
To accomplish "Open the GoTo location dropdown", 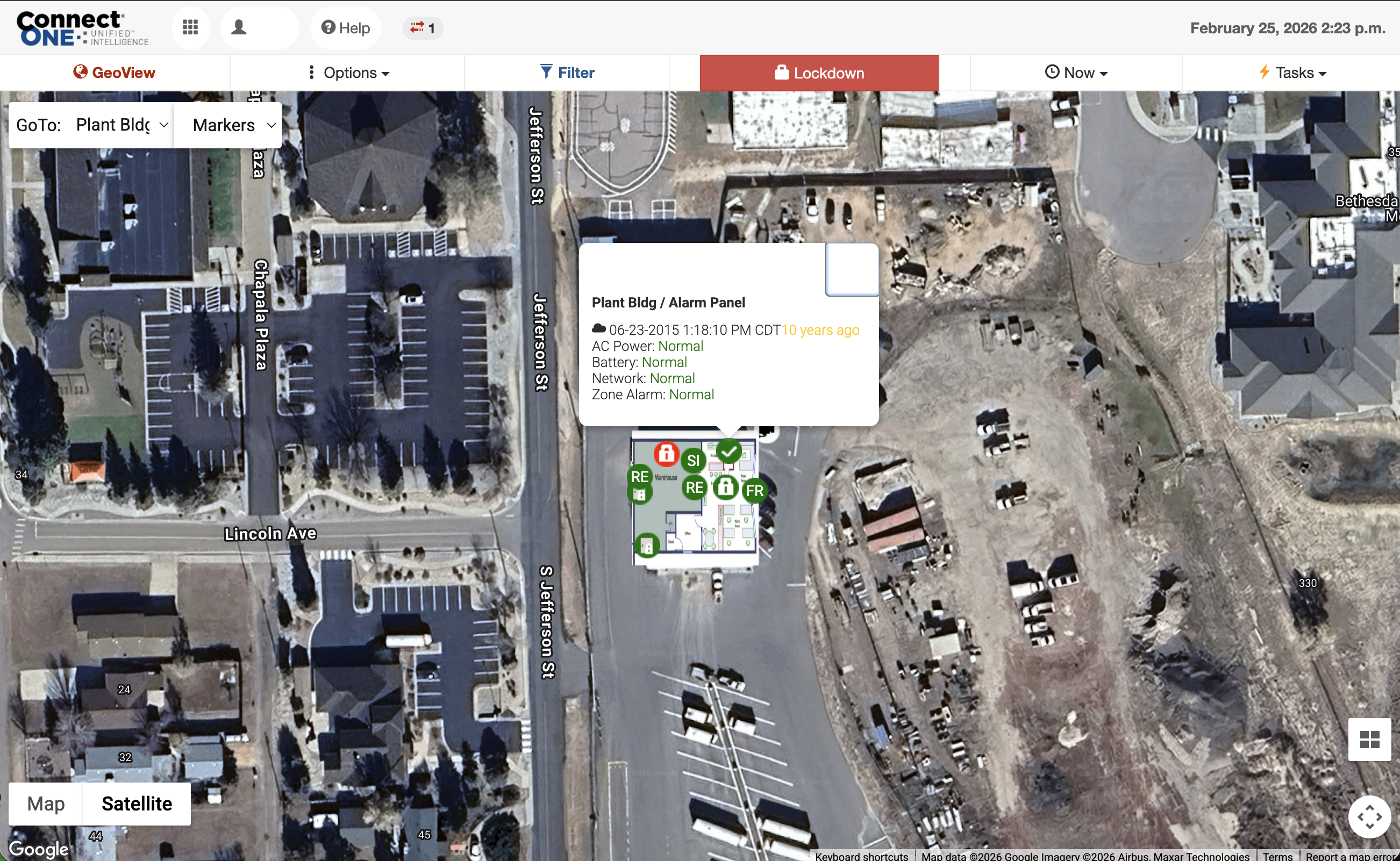I will point(119,125).
